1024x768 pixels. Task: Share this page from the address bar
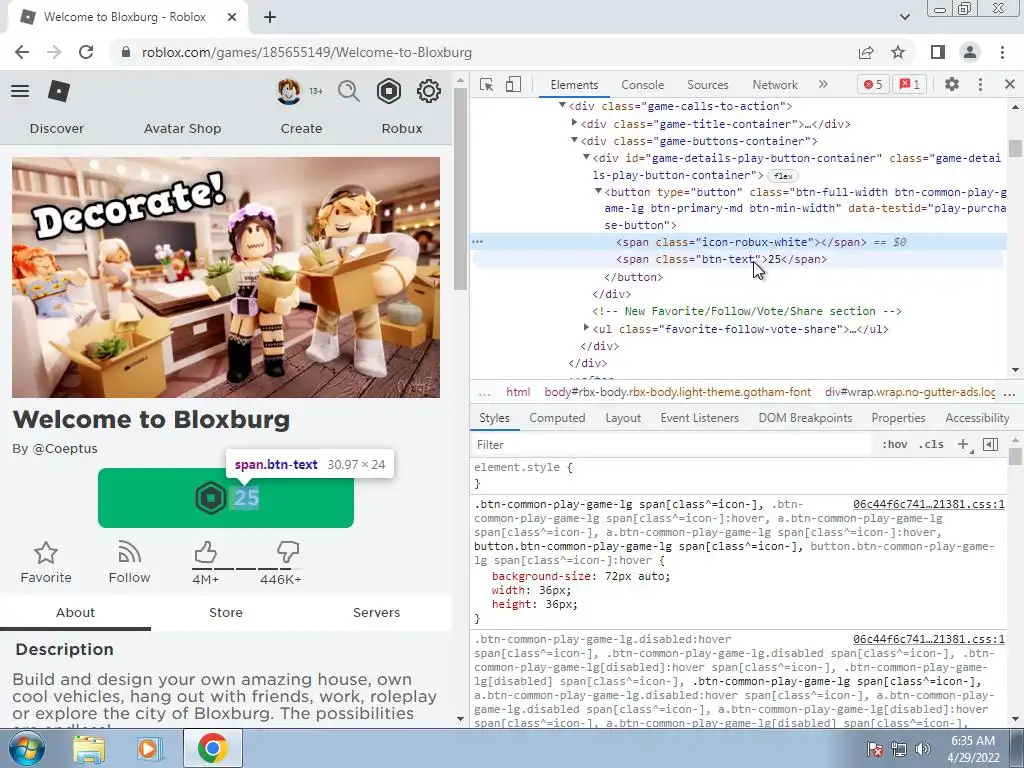tap(866, 52)
